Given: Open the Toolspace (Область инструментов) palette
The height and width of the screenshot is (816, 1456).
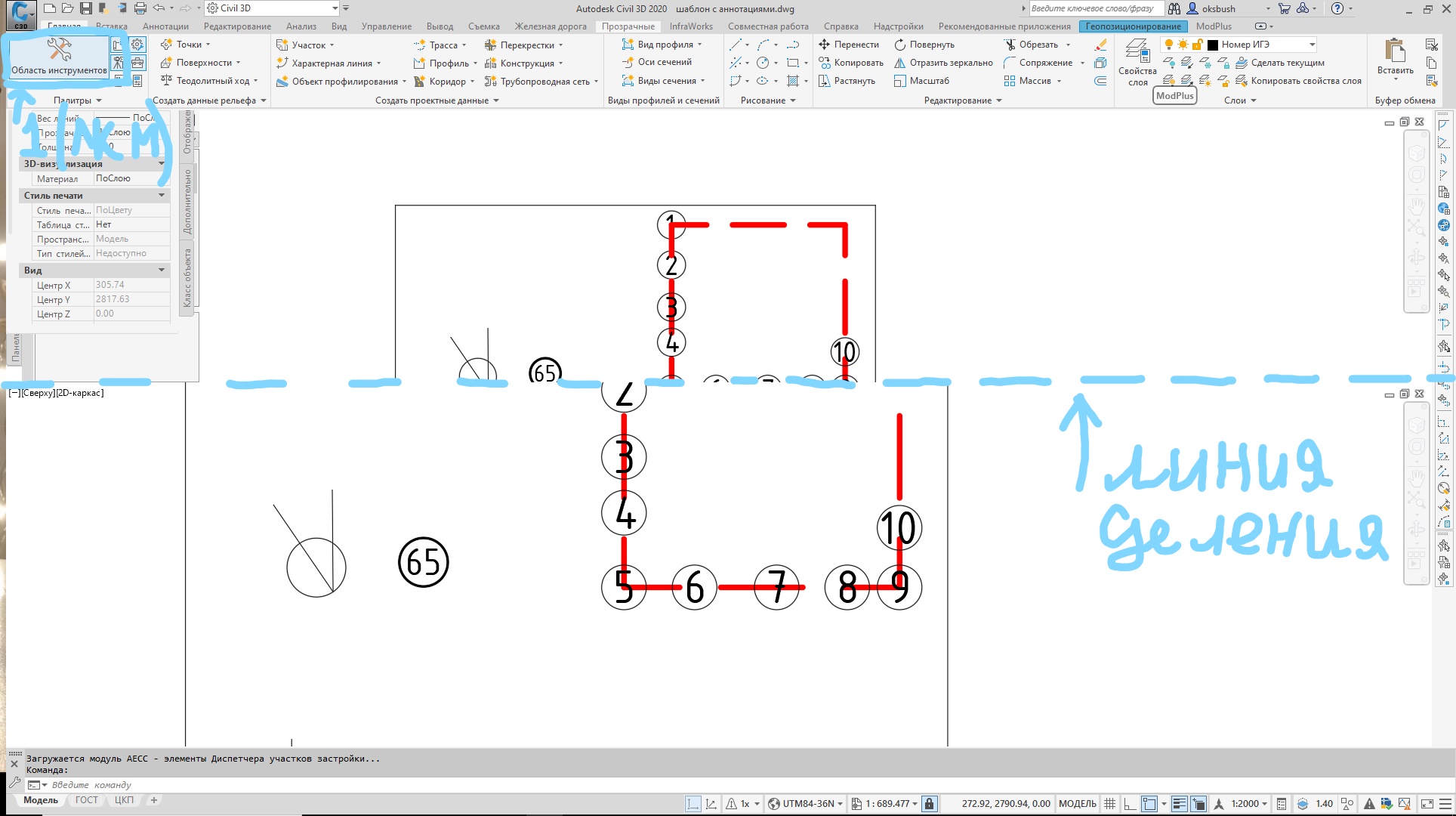Looking at the screenshot, I should coord(59,56).
